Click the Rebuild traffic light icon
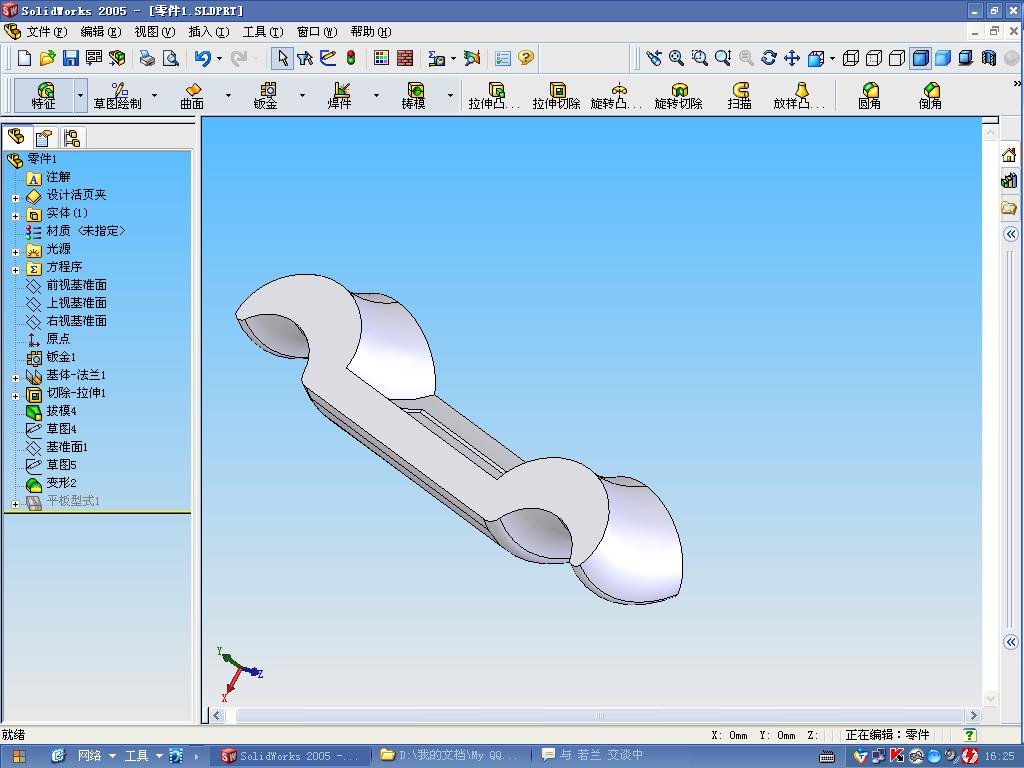1024x768 pixels. [x=351, y=58]
